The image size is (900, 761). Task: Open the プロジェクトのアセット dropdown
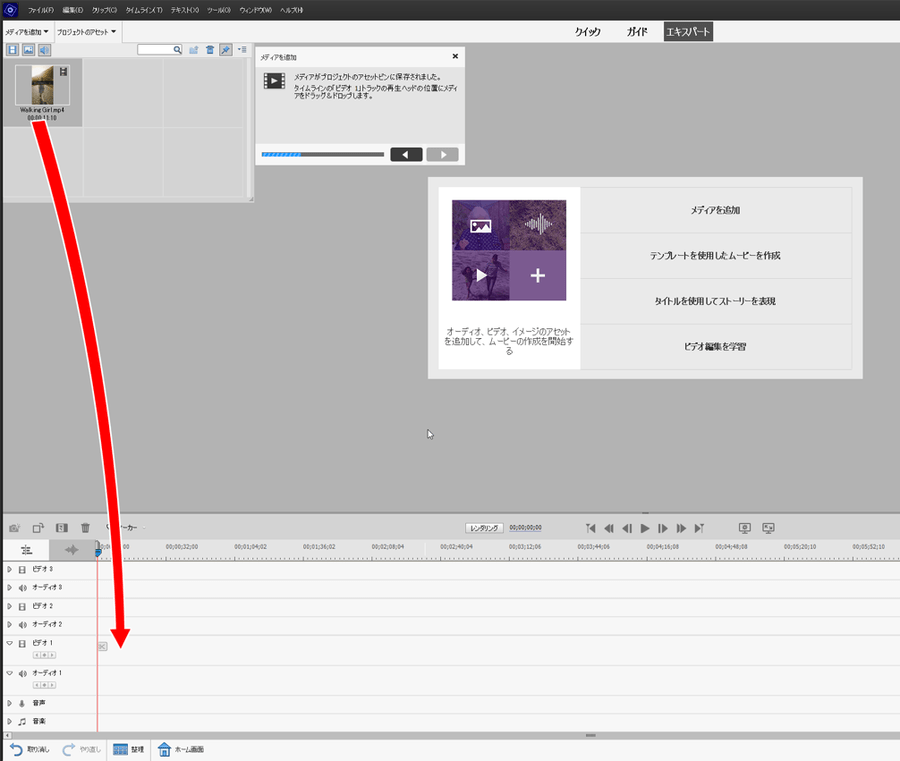click(x=87, y=32)
